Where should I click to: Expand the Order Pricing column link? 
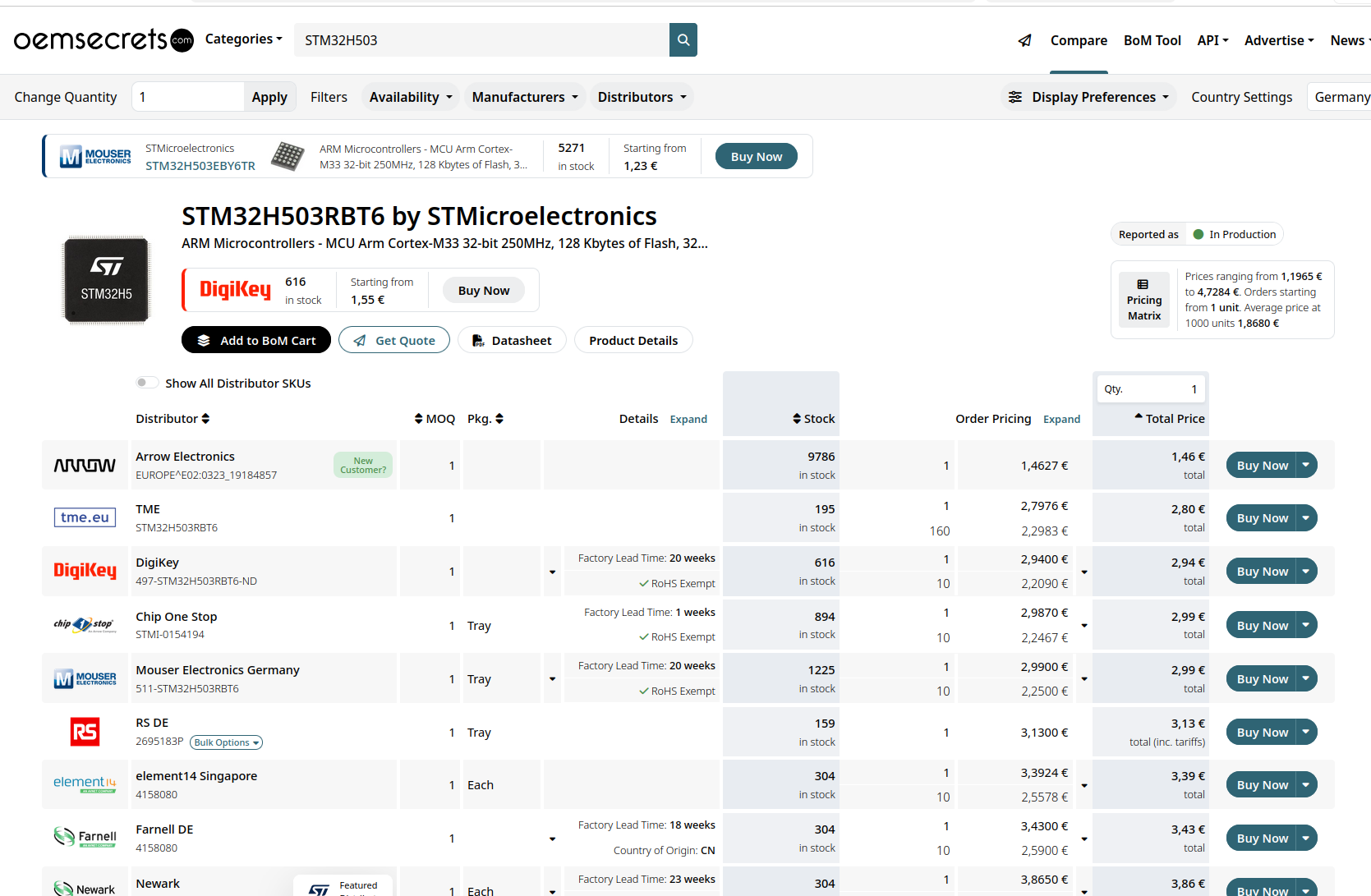pos(1061,419)
